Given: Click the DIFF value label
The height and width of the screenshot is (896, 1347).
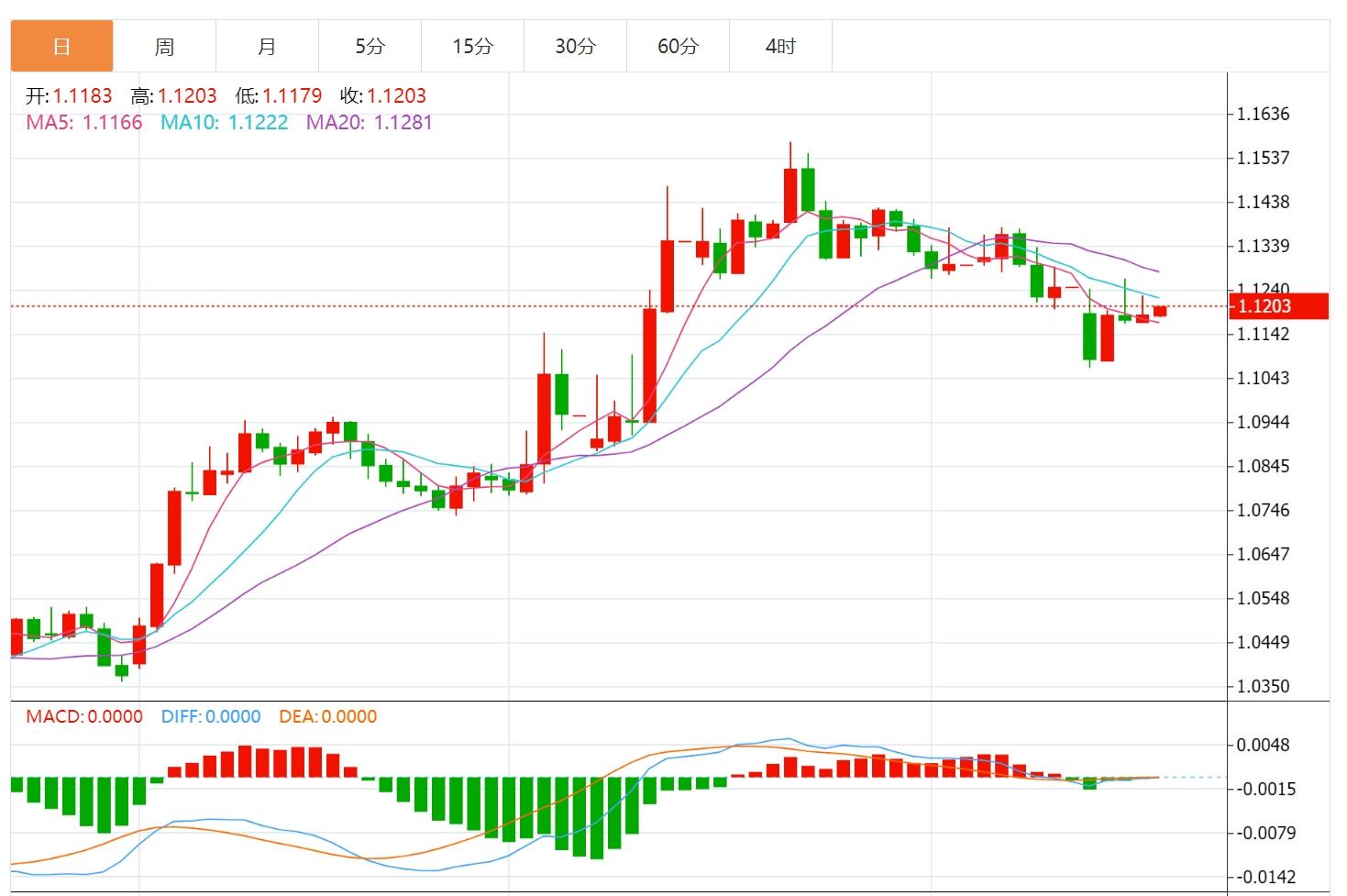Looking at the screenshot, I should 210,716.
